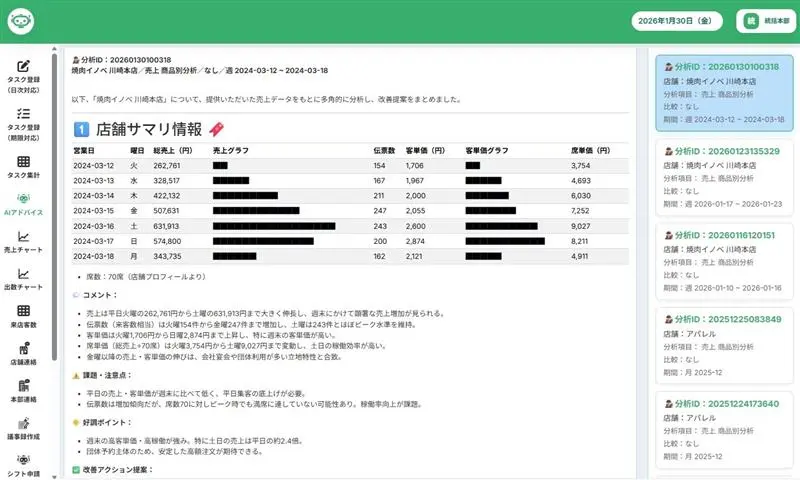Click the sidebar scroll down arrow
Image resolution: width=800 pixels, height=480 pixels.
point(54,477)
